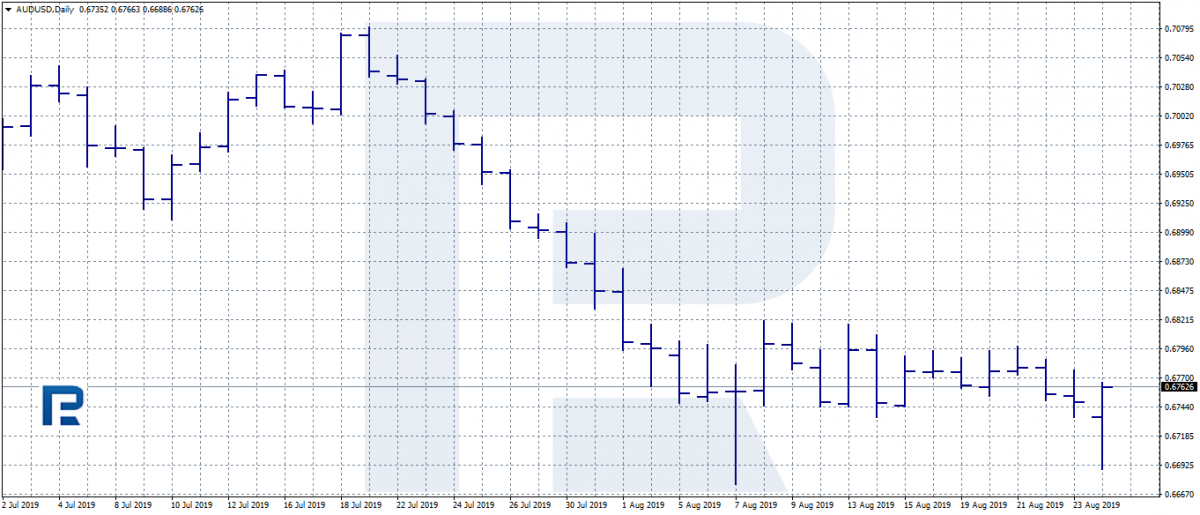Click the 0.68730 price axis label
The width and height of the screenshot is (1200, 515).
point(1178,261)
